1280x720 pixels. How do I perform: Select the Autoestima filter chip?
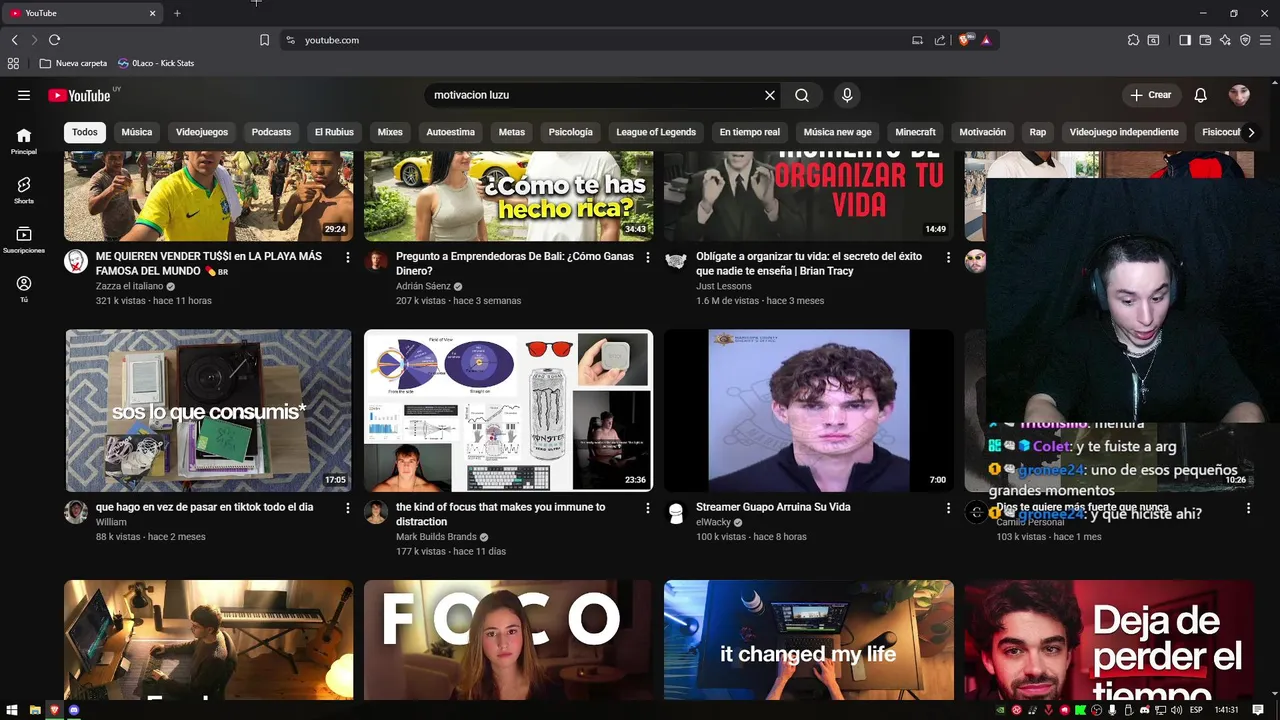pos(451,132)
